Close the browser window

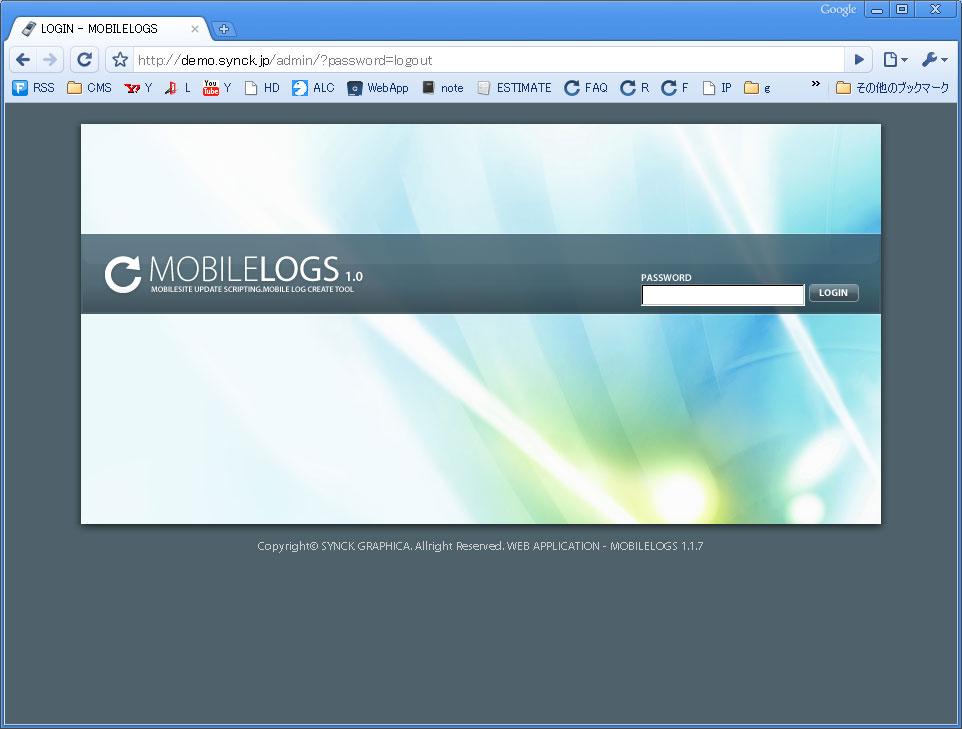[x=936, y=10]
